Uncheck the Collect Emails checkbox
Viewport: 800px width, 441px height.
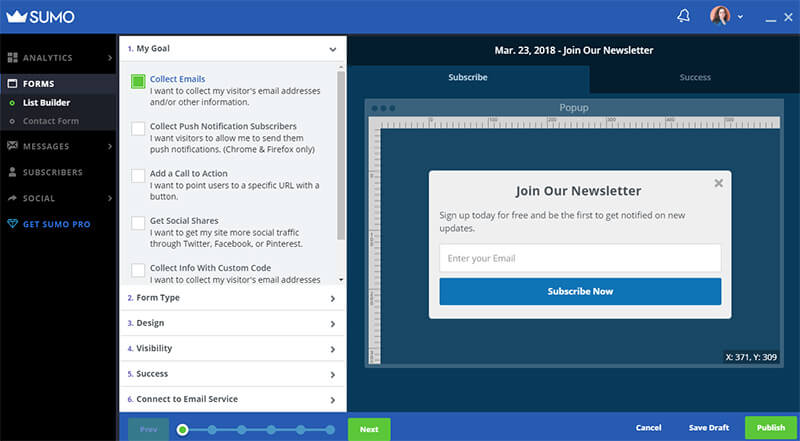[138, 81]
